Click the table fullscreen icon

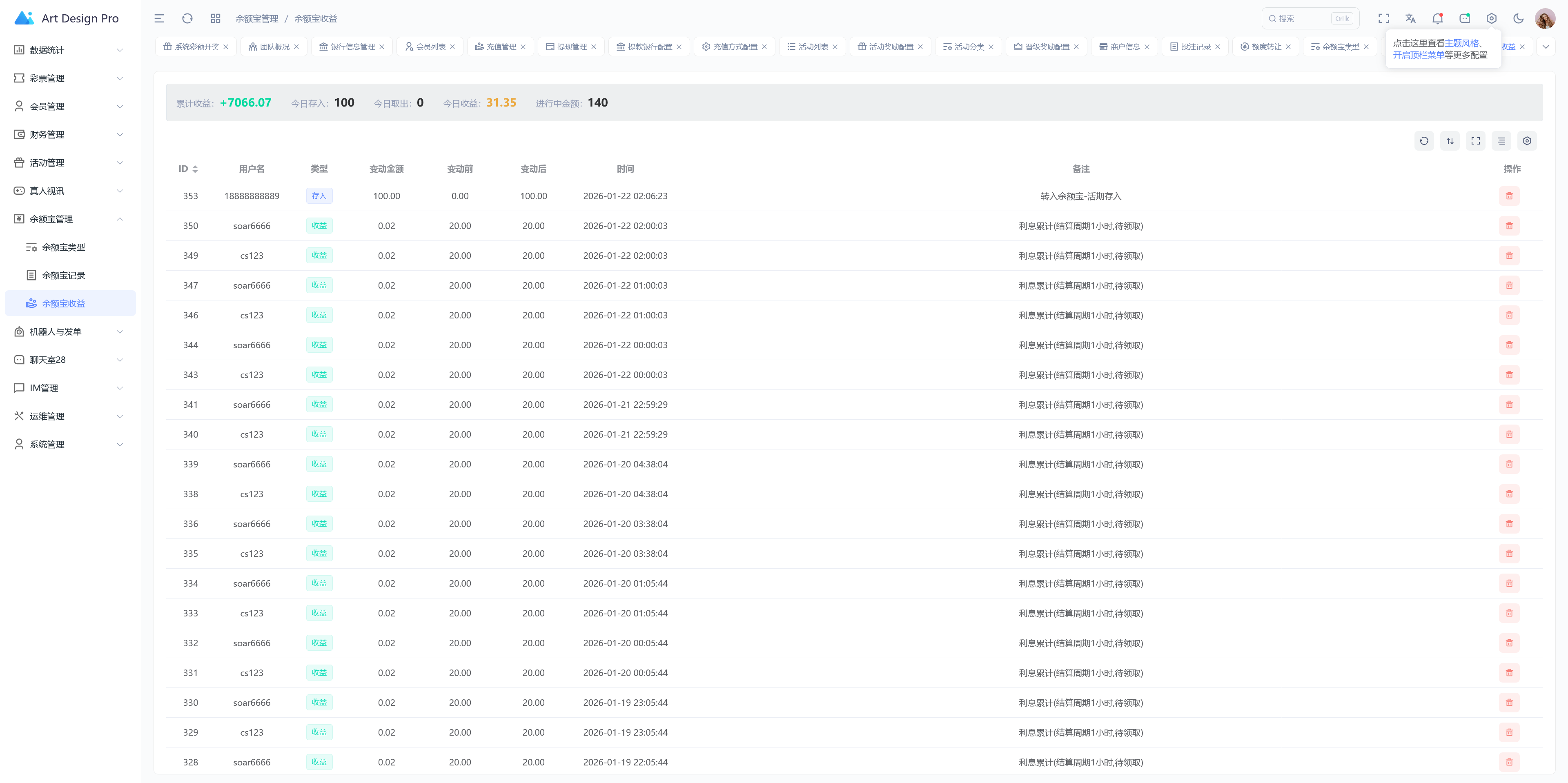(x=1475, y=141)
